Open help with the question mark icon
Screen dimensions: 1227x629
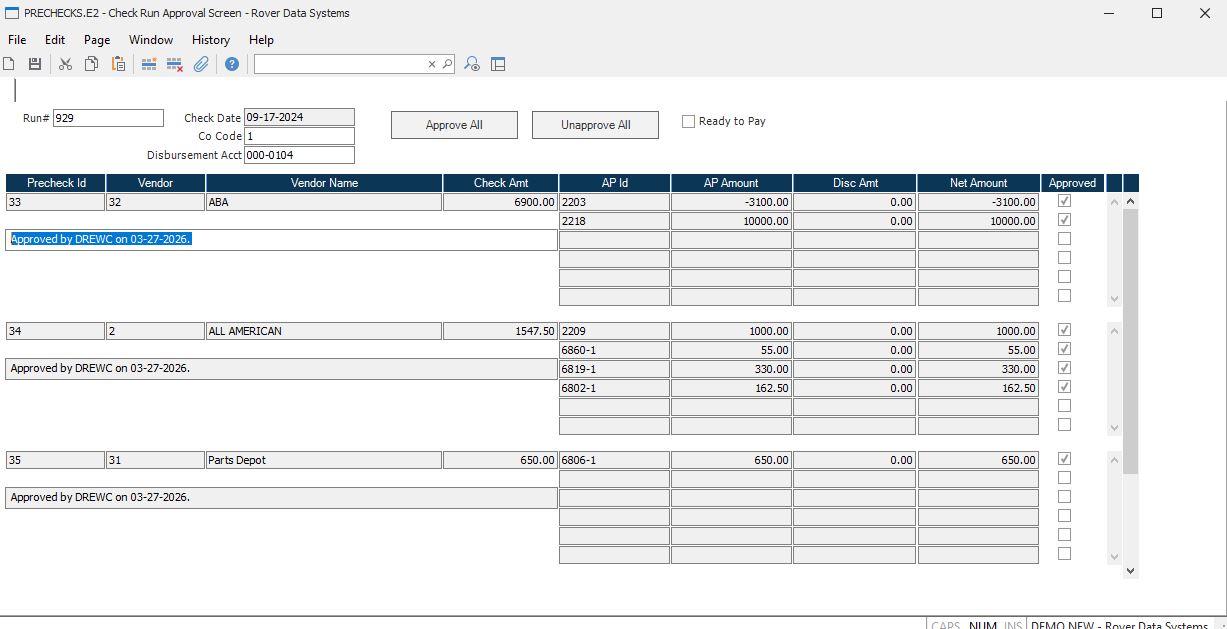pos(232,64)
